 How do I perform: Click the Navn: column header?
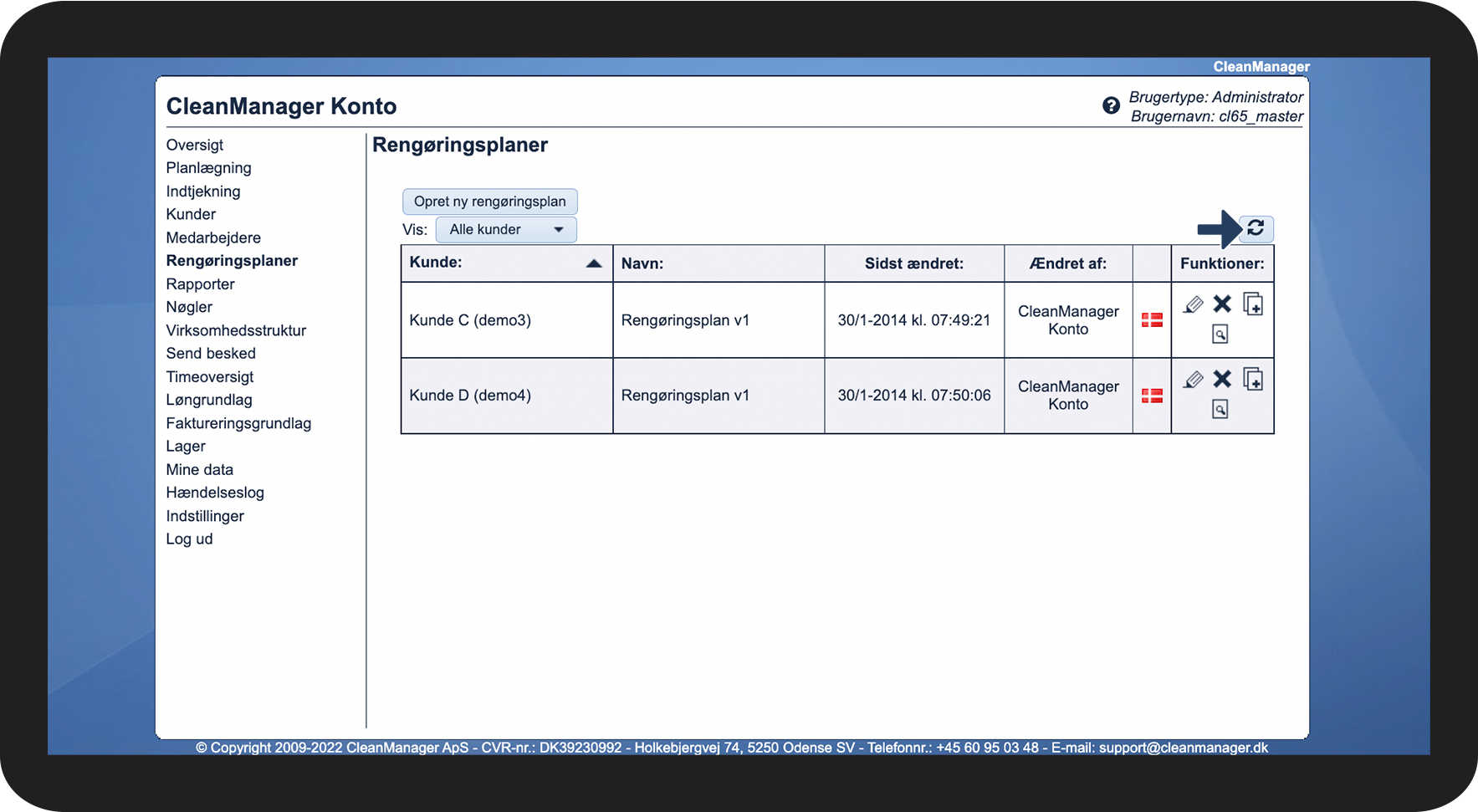pyautogui.click(x=719, y=263)
